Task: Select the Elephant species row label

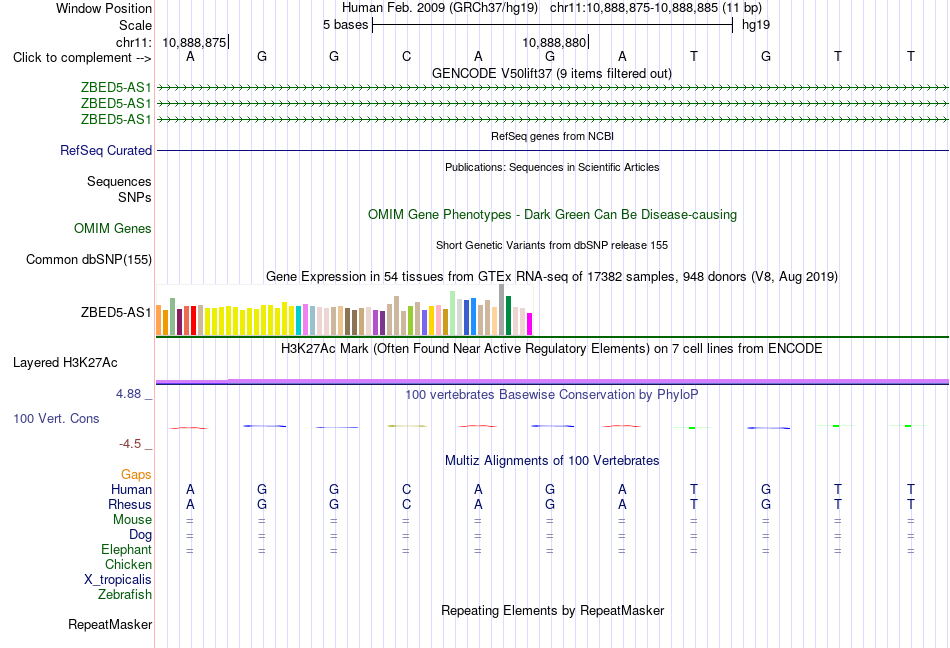Action: (126, 549)
